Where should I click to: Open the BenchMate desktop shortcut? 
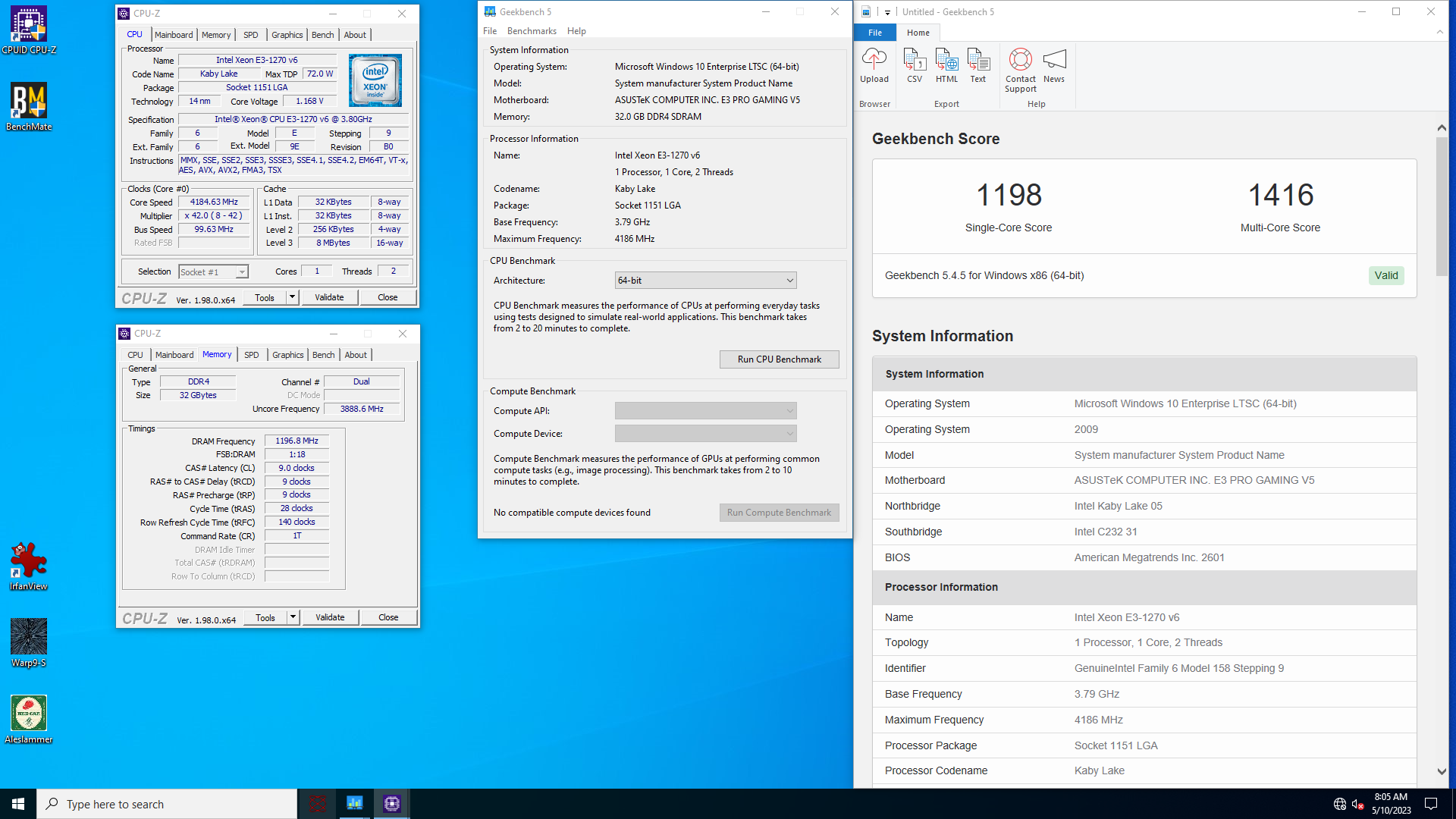tap(29, 107)
